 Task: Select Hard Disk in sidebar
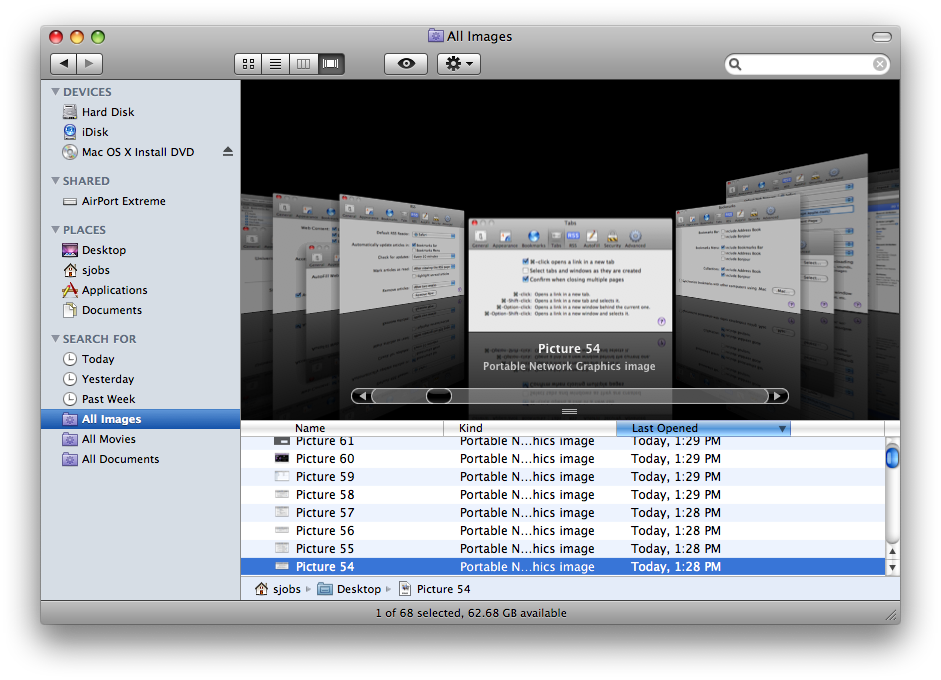pyautogui.click(x=140, y=112)
